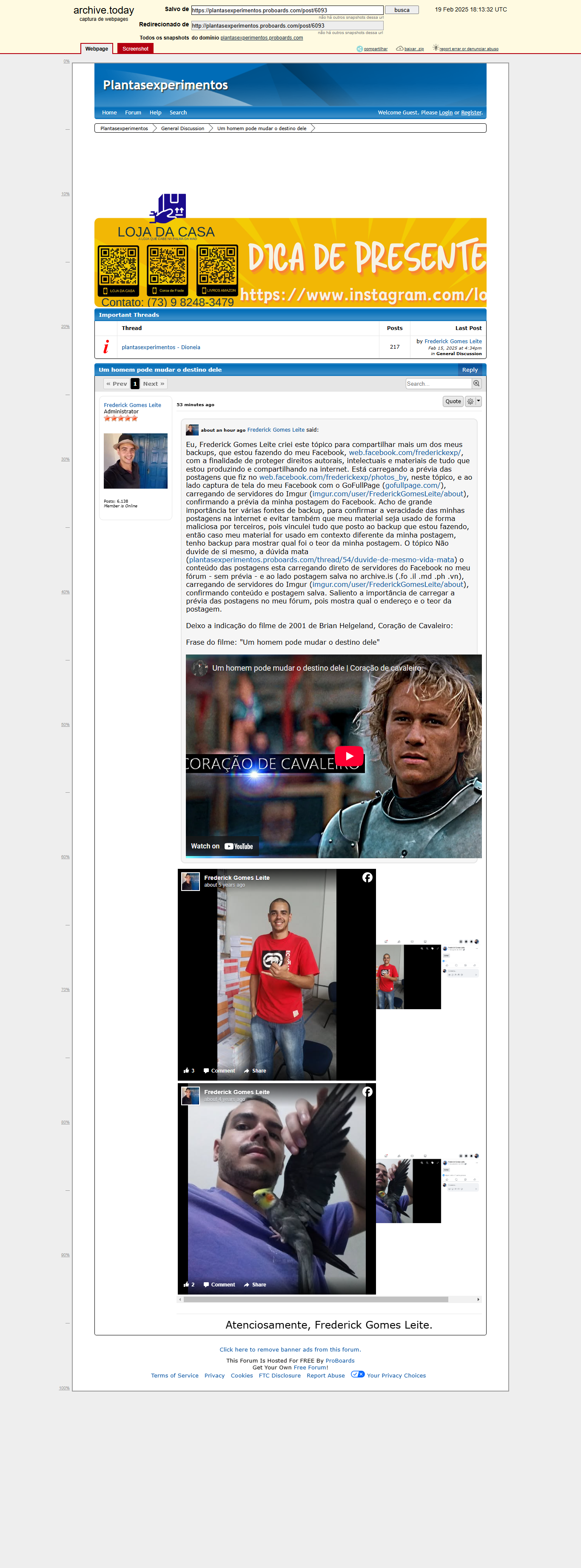Image resolution: width=581 pixels, height=1568 pixels.
Task: Click the ProBoards footer link
Action: pyautogui.click(x=340, y=1360)
